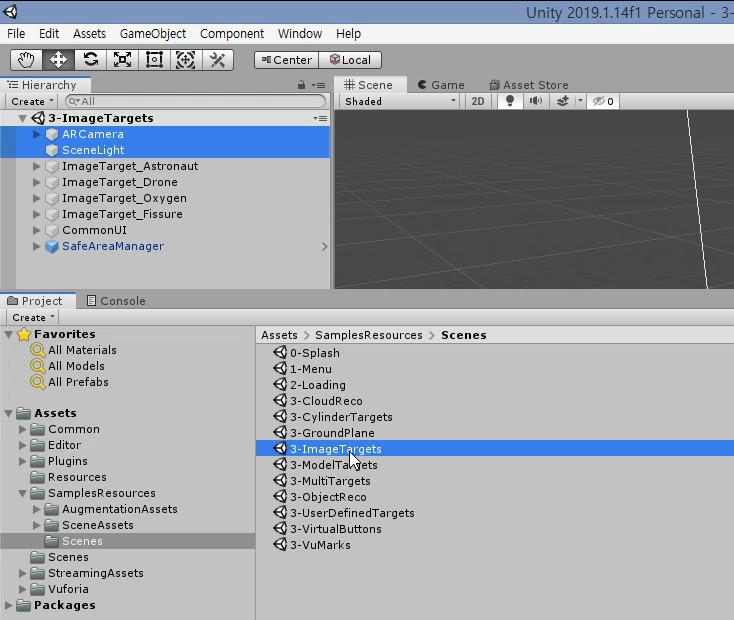Click SamplesResources breadcrumb link
This screenshot has height=620, width=734.
click(368, 335)
